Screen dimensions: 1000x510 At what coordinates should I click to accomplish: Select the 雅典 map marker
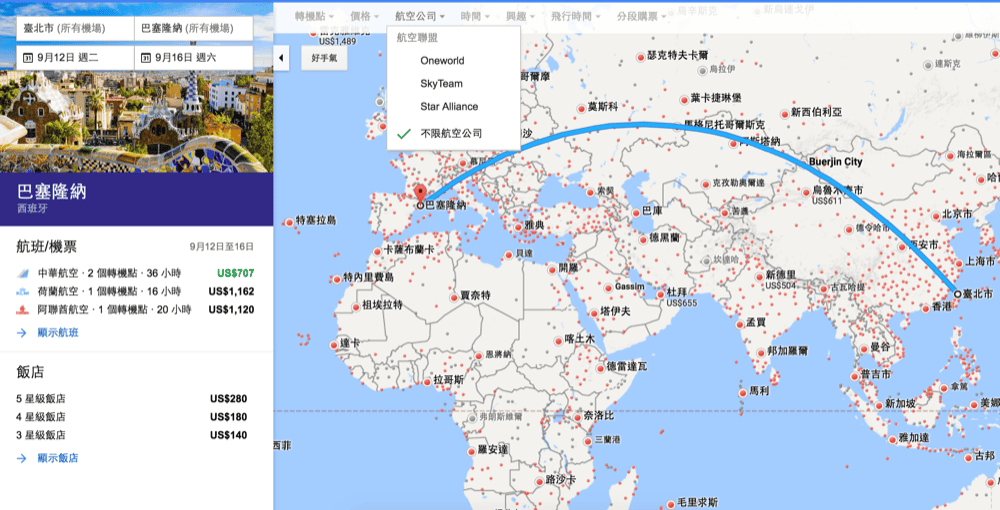click(x=517, y=226)
